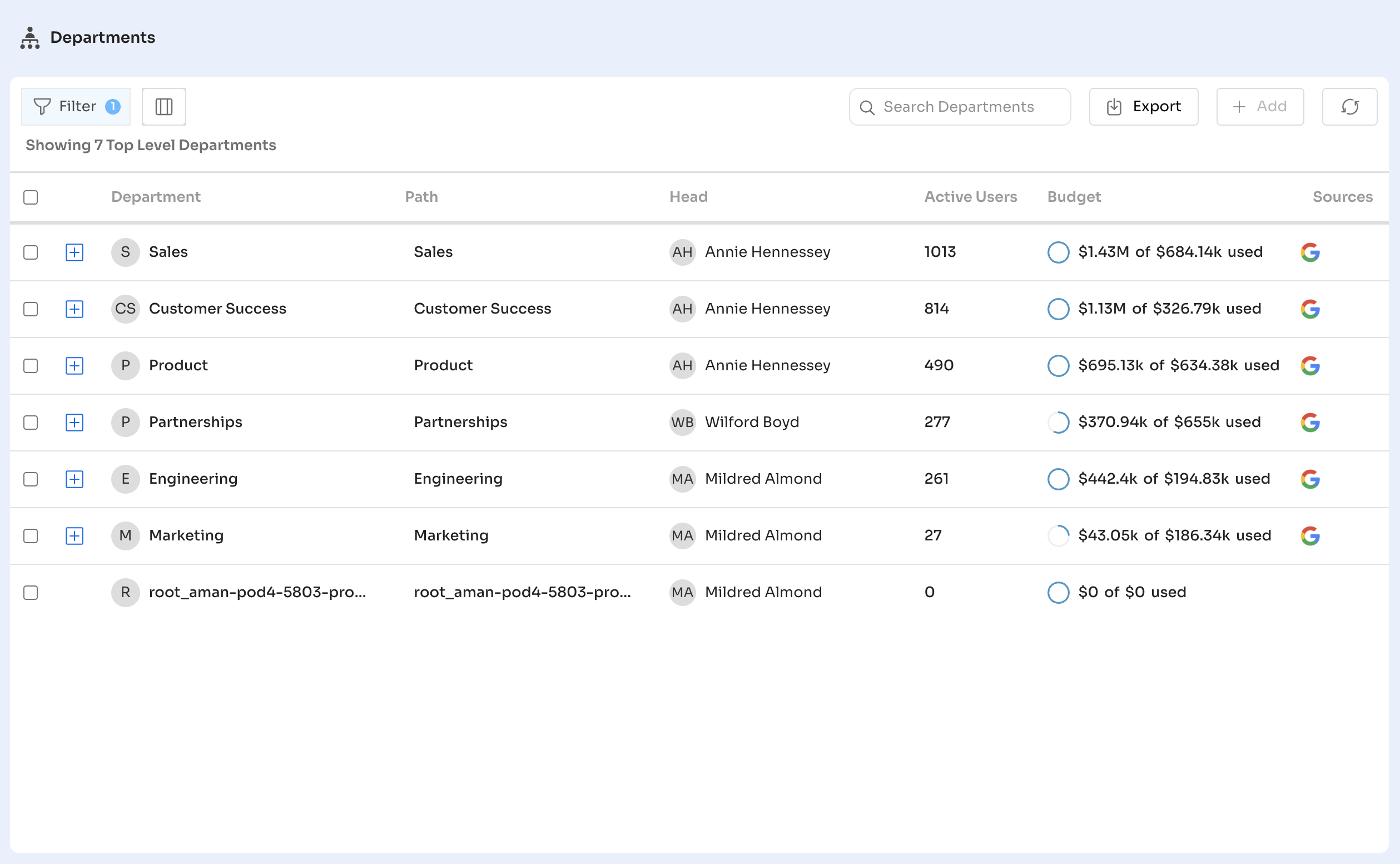Viewport: 1400px width, 864px height.
Task: Click the refresh icon button
Action: pyautogui.click(x=1349, y=107)
